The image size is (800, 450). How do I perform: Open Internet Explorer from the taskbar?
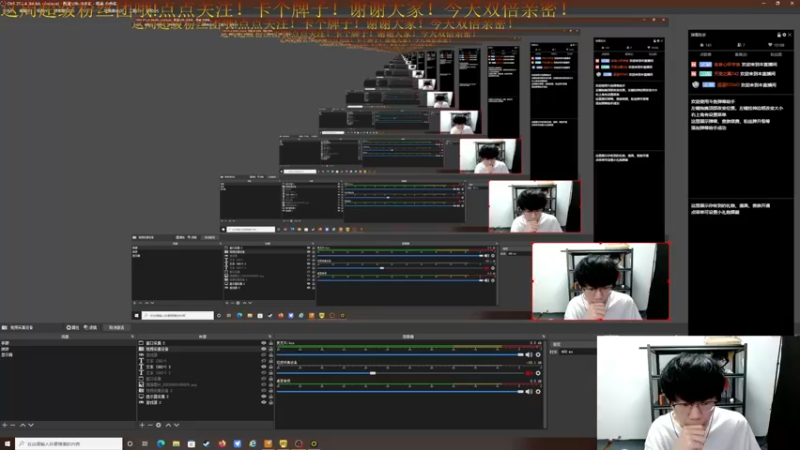(253, 444)
